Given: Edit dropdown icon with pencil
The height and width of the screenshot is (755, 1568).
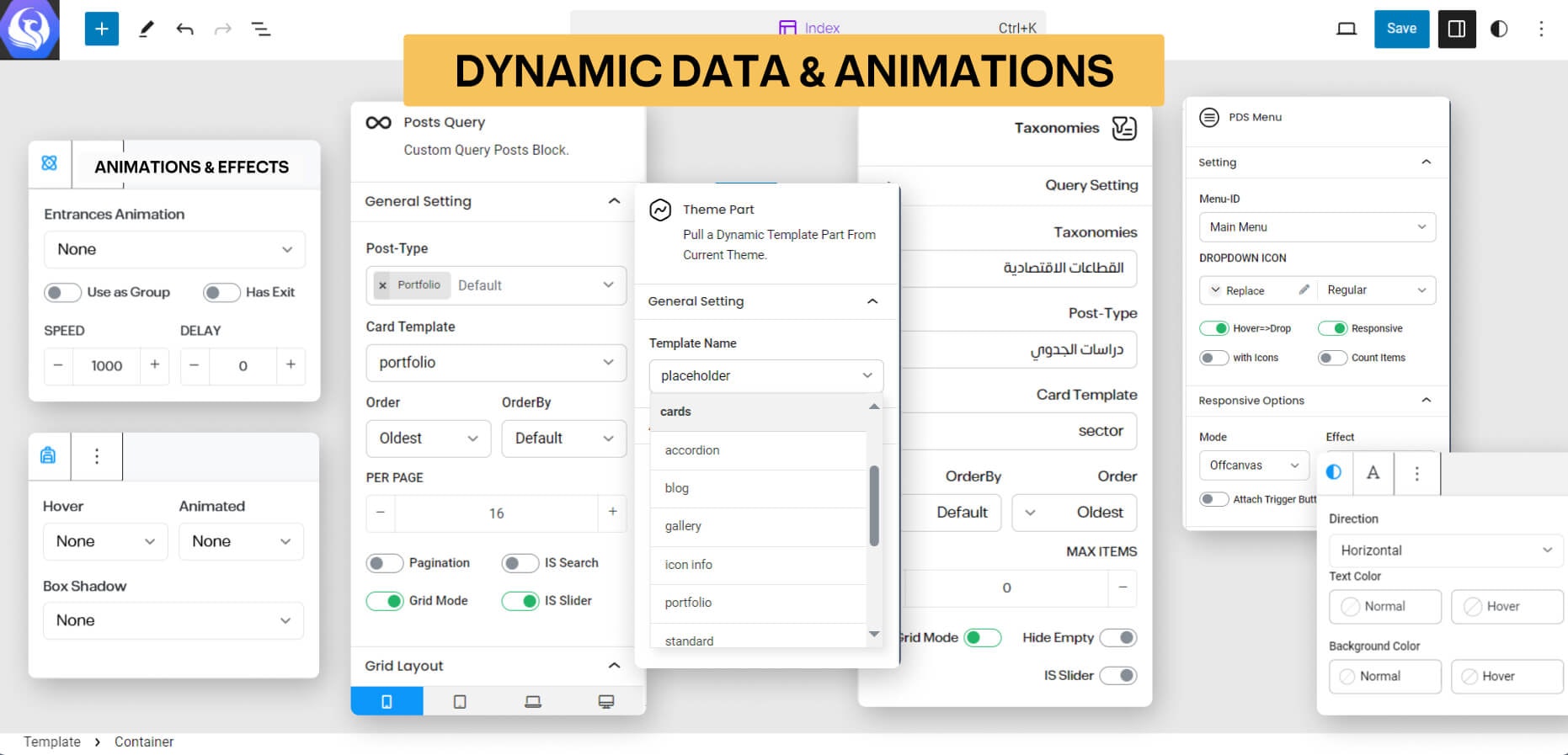Looking at the screenshot, I should [1304, 290].
